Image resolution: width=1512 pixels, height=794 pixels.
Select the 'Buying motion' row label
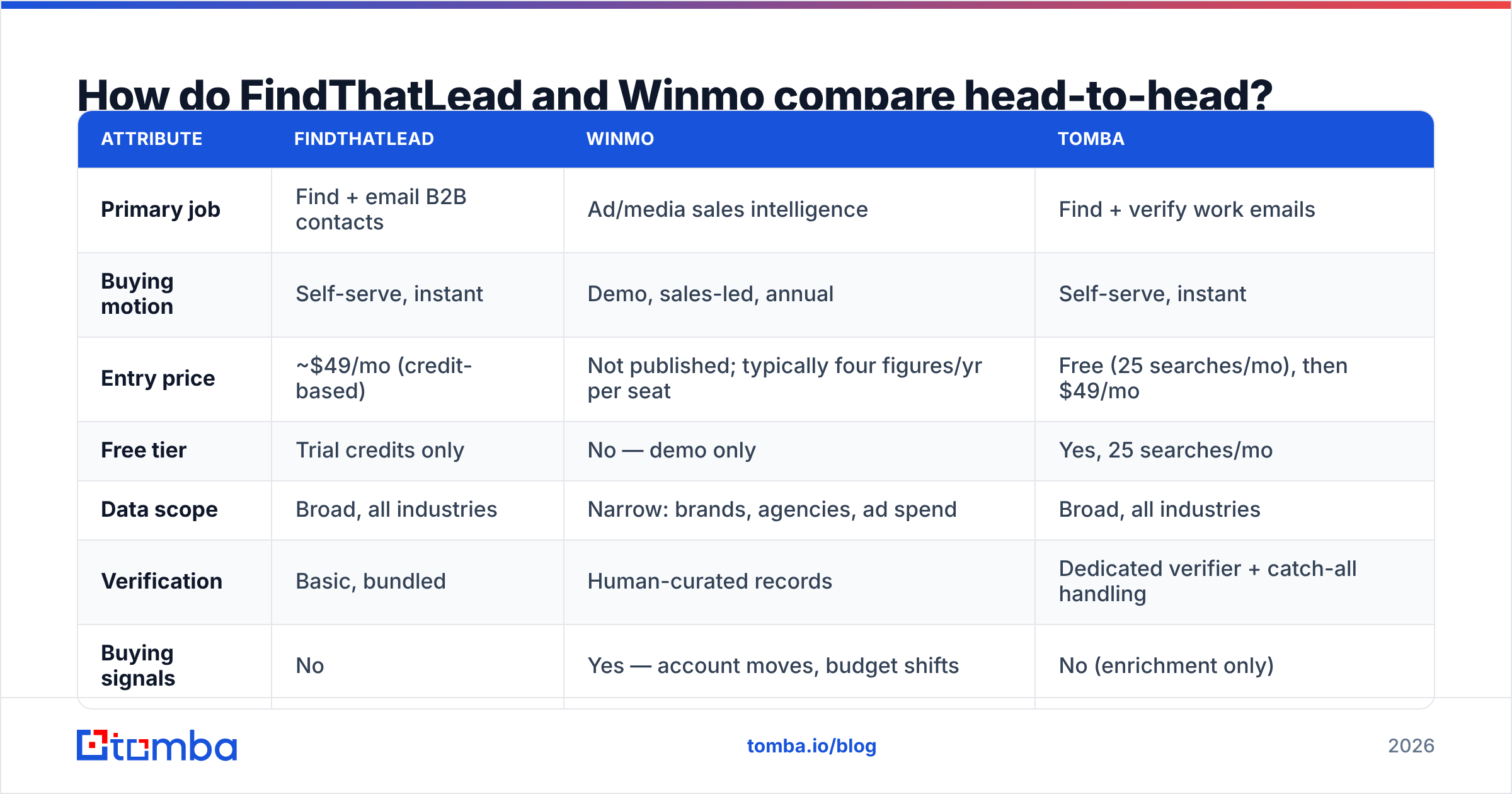[137, 294]
